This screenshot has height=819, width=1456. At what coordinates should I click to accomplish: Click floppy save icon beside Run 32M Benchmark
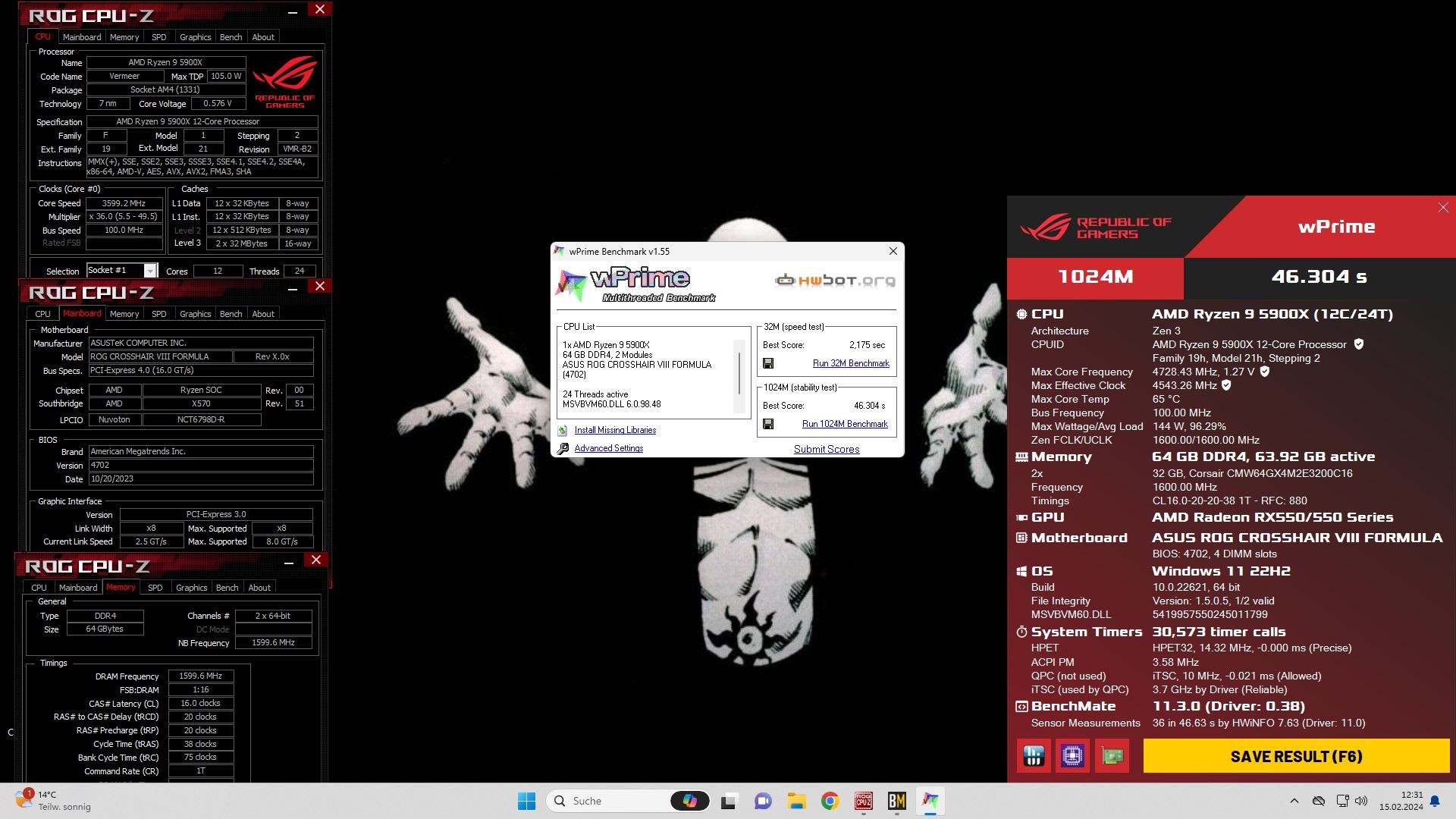click(x=768, y=363)
